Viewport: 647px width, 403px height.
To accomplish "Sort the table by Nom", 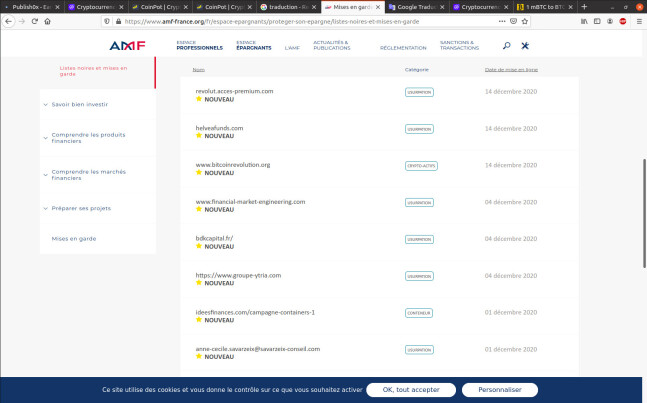I will [x=198, y=70].
